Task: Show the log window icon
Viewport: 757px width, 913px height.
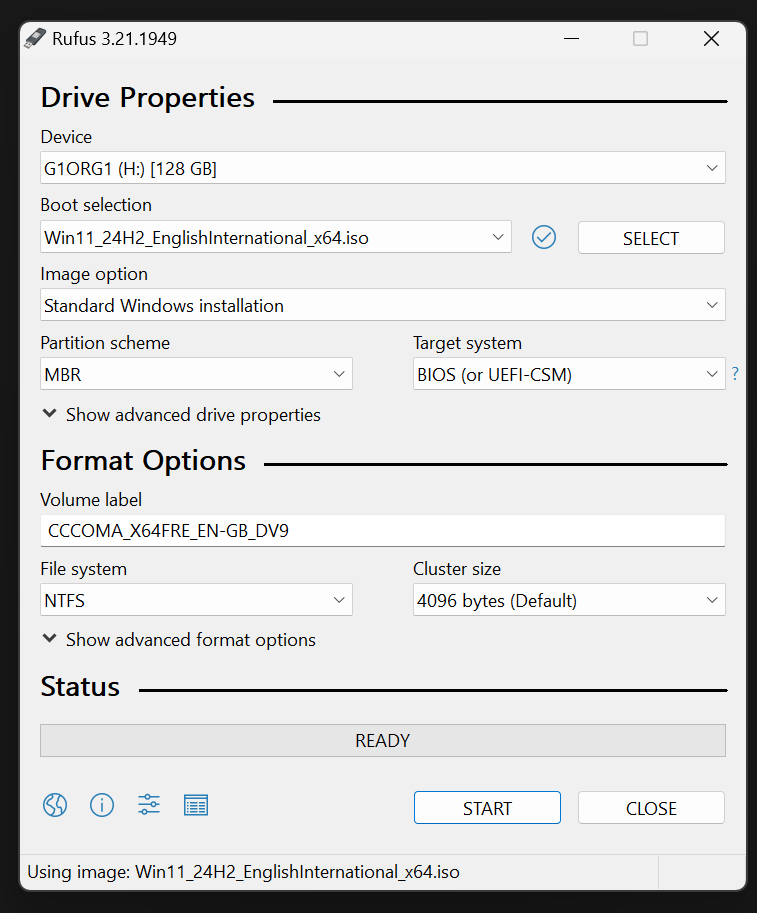Action: coord(196,805)
